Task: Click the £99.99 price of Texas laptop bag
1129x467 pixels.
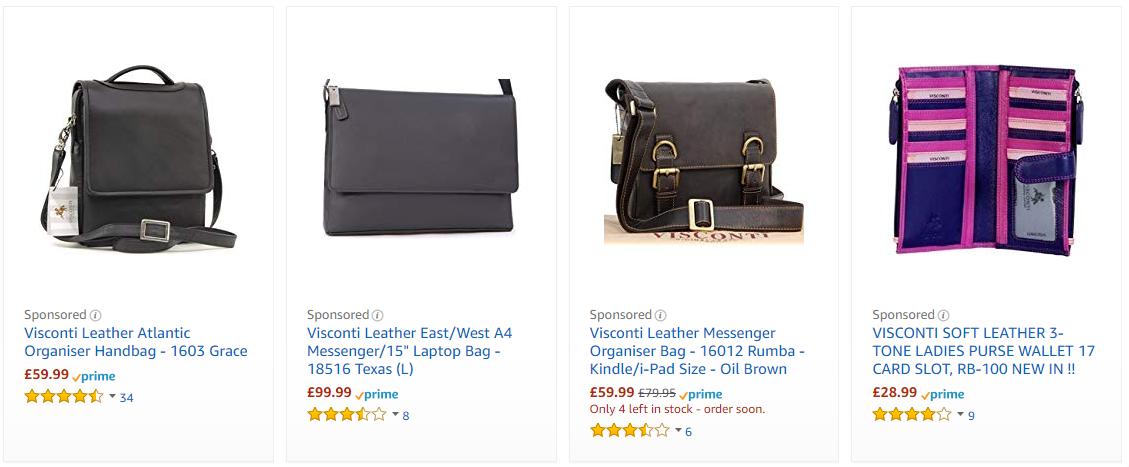Action: [330, 393]
